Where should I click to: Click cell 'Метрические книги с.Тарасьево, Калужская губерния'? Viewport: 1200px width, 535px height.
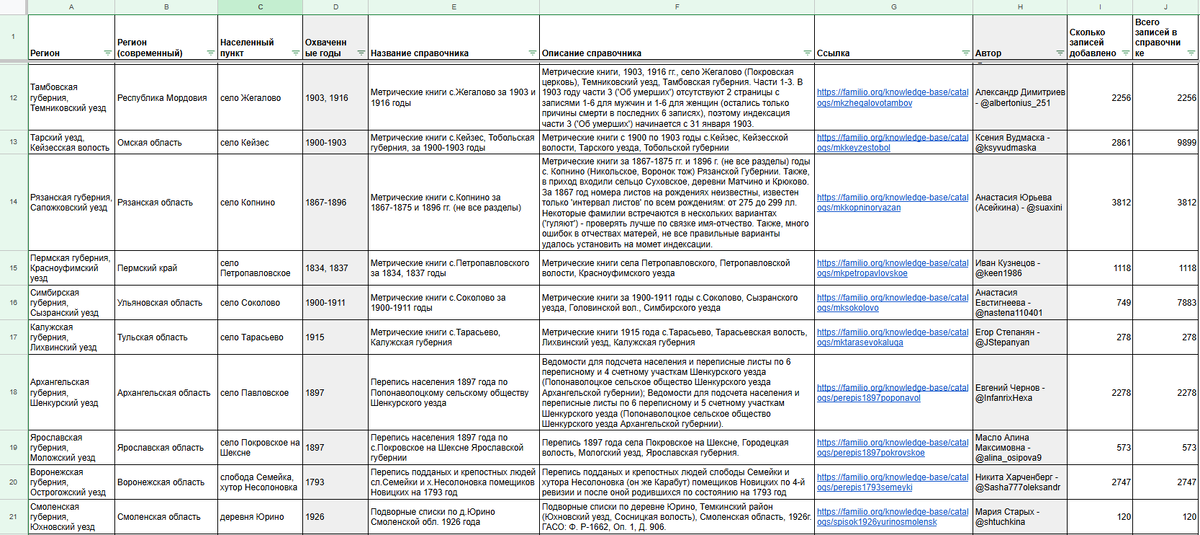pyautogui.click(x=452, y=337)
